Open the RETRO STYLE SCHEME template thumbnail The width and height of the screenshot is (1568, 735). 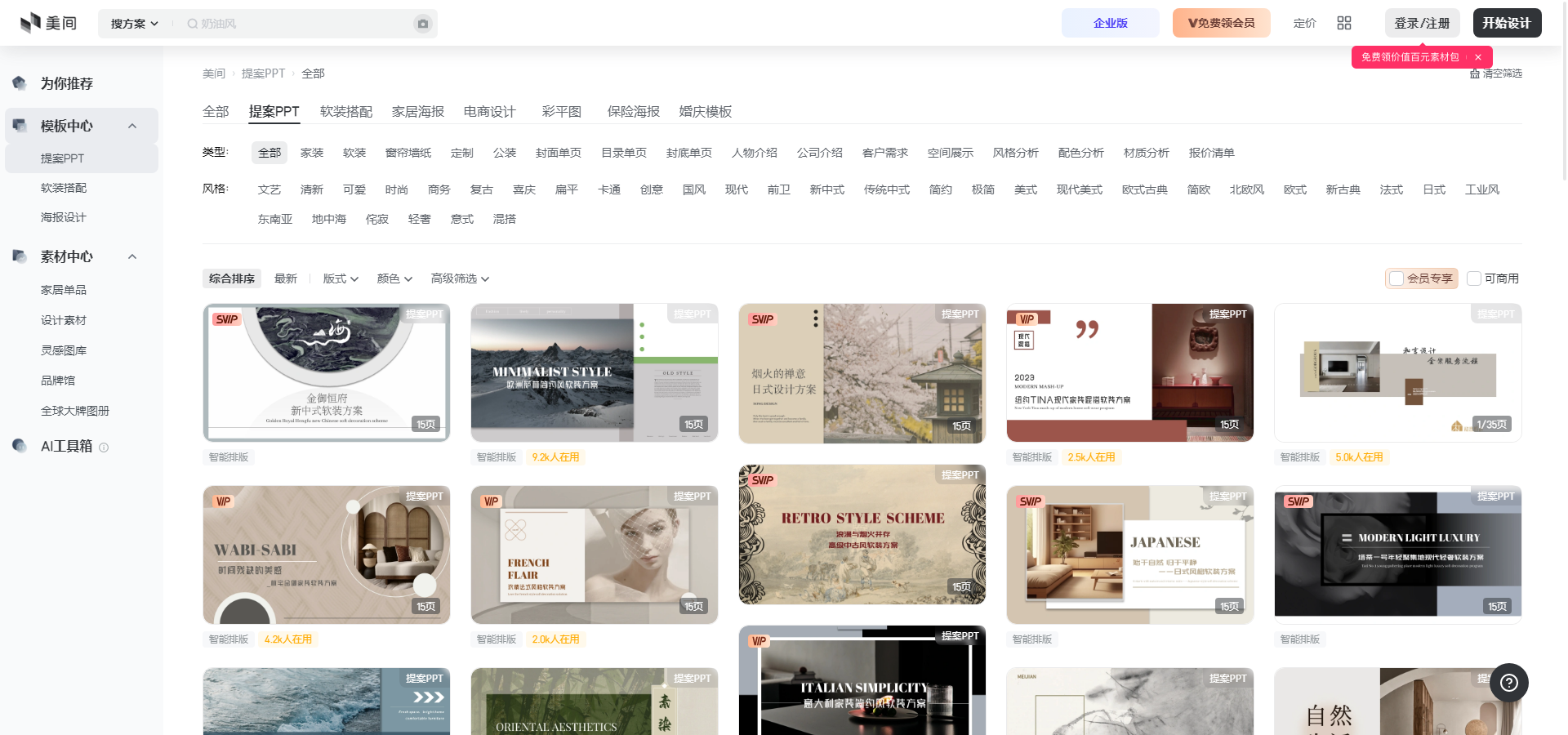point(862,535)
